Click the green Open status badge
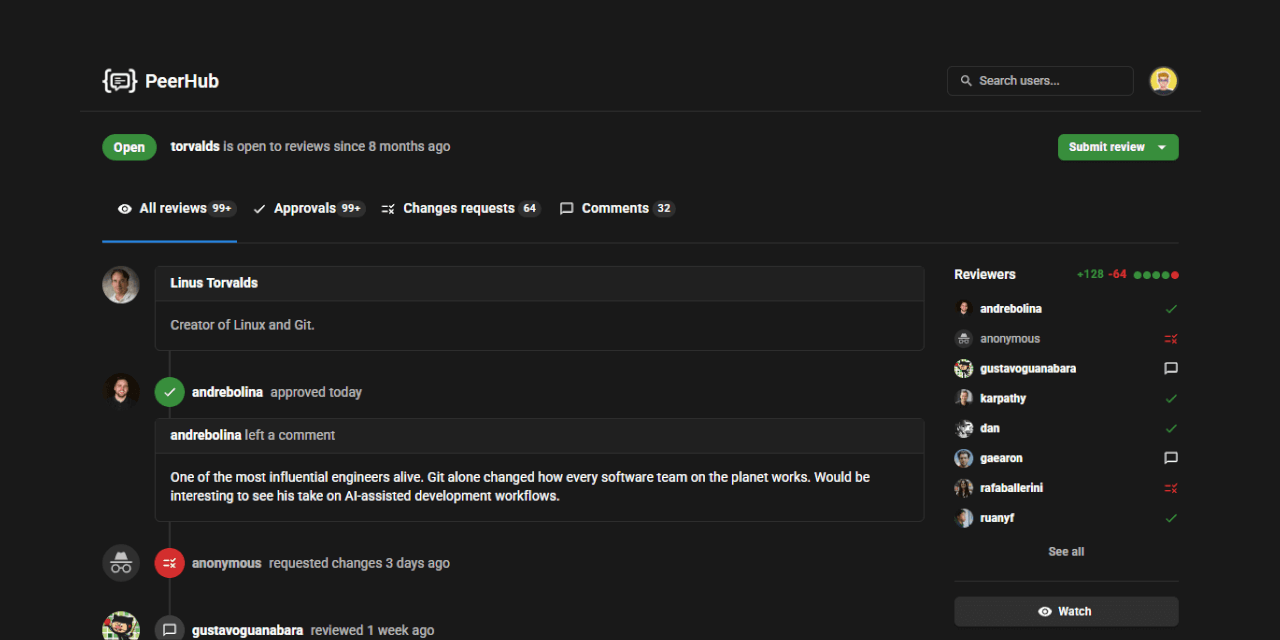Image resolution: width=1280 pixels, height=640 pixels. coord(129,147)
